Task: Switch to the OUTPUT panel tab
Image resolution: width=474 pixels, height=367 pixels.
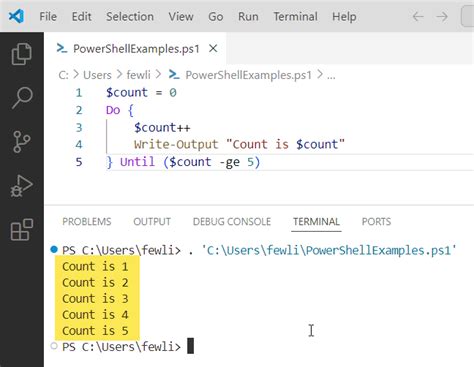Action: click(x=152, y=222)
